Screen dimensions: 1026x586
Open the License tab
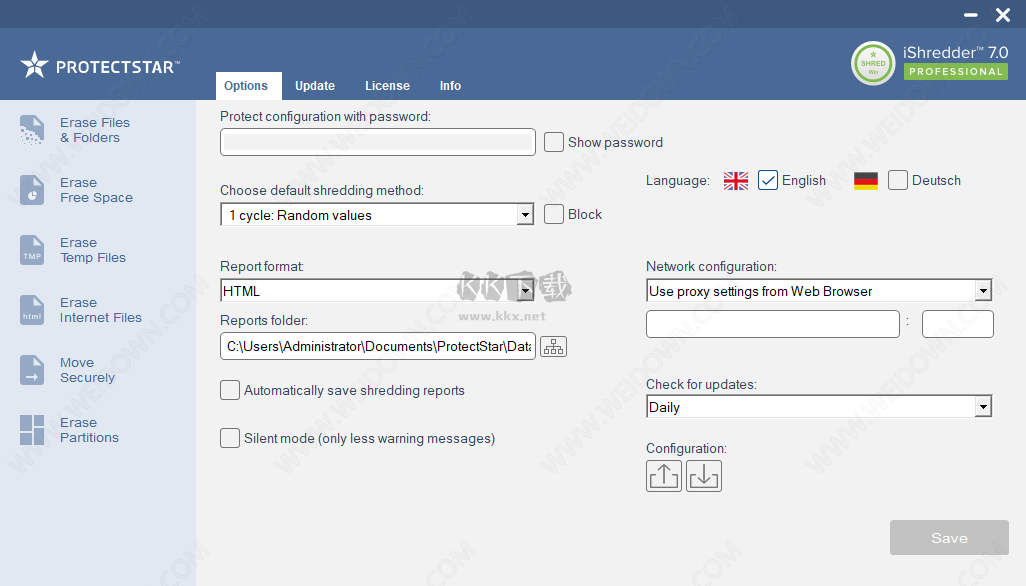point(387,86)
